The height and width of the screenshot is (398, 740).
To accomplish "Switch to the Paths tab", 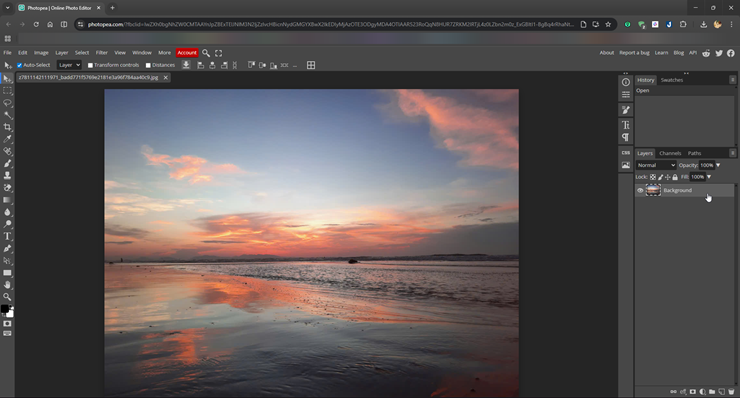I will [694, 153].
